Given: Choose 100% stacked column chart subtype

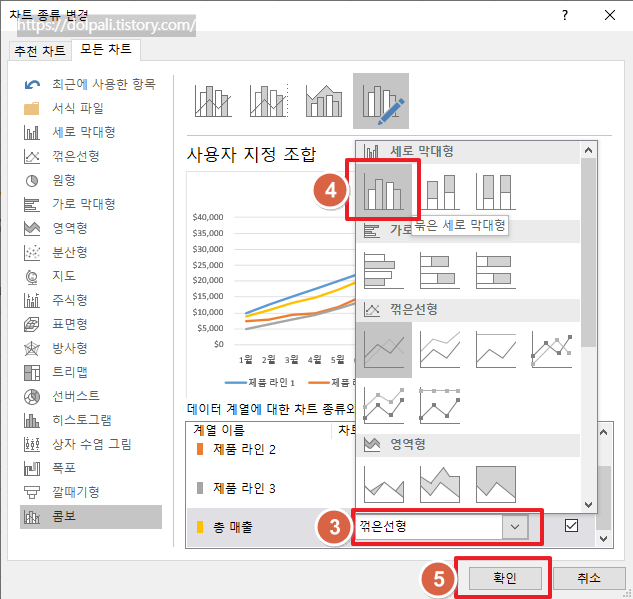Looking at the screenshot, I should pos(496,191).
